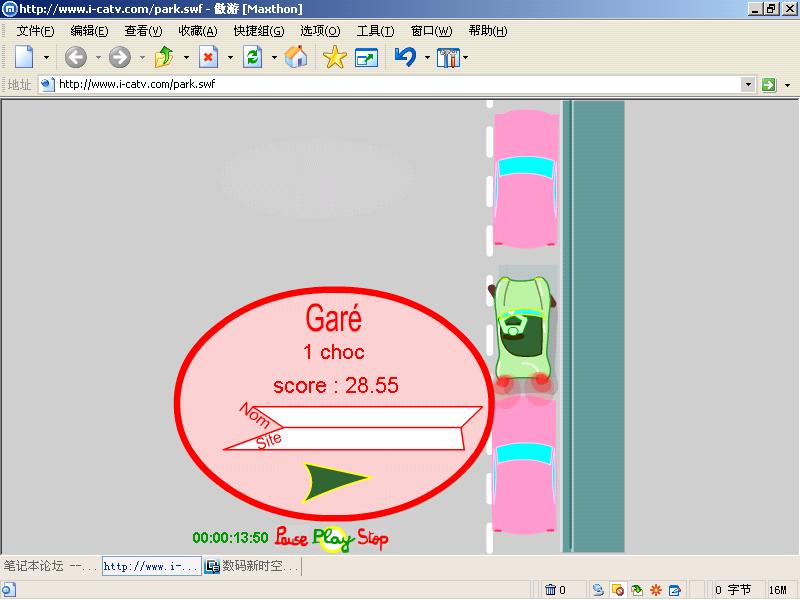Viewport: 800px width, 600px height.
Task: Open Favorites with the star icon
Action: click(335, 57)
